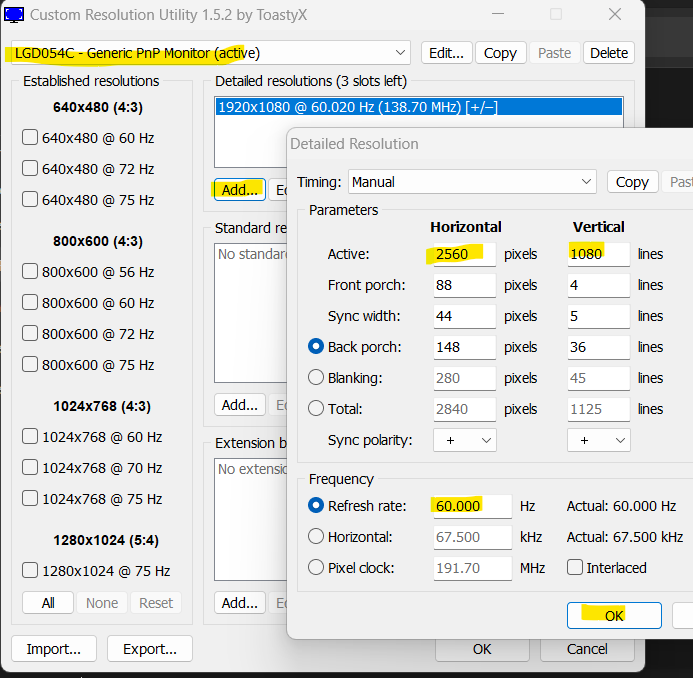
Task: Enable 640x480 @ 72 Hz resolution
Action: coord(30,168)
